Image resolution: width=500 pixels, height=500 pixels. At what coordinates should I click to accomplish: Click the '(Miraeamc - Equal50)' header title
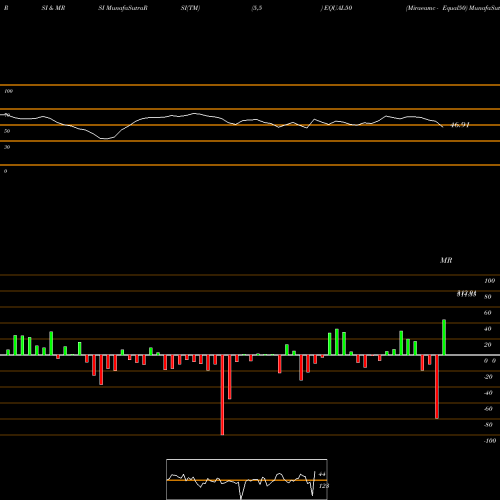[436, 8]
